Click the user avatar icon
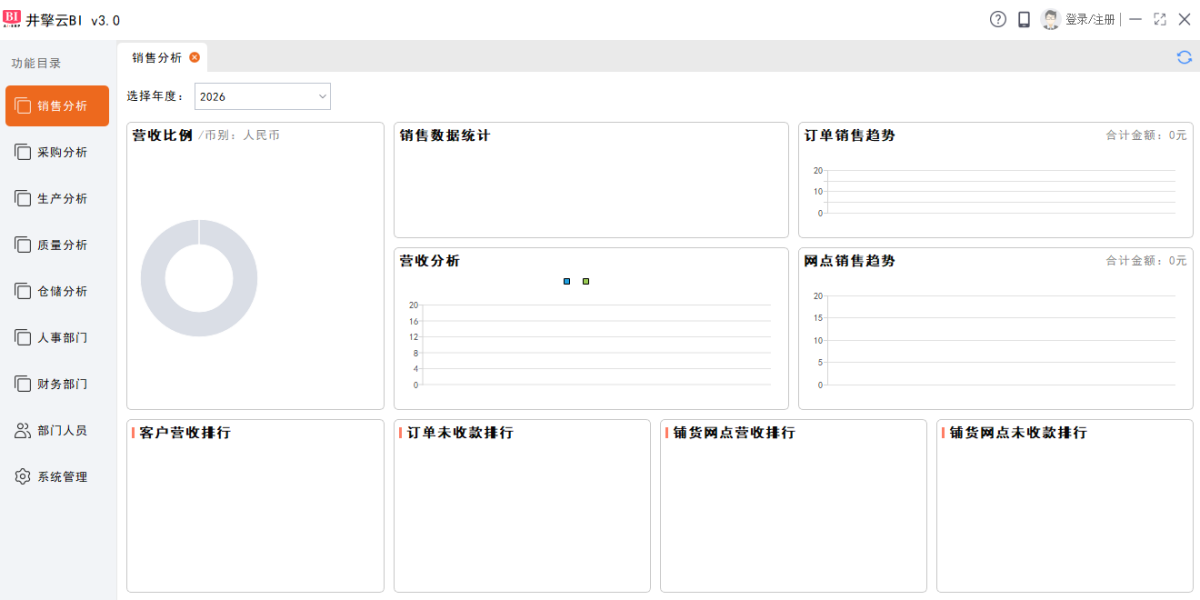This screenshot has height=600, width=1200. [x=1051, y=19]
